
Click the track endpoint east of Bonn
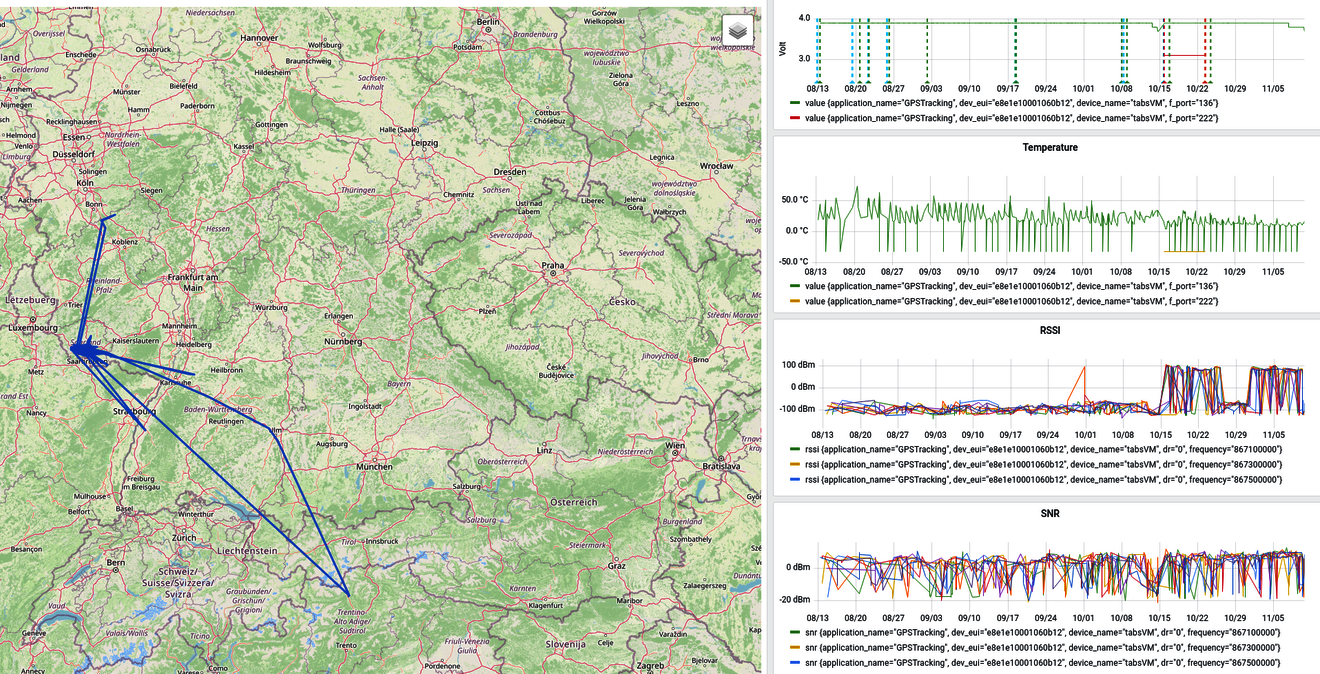[x=115, y=215]
